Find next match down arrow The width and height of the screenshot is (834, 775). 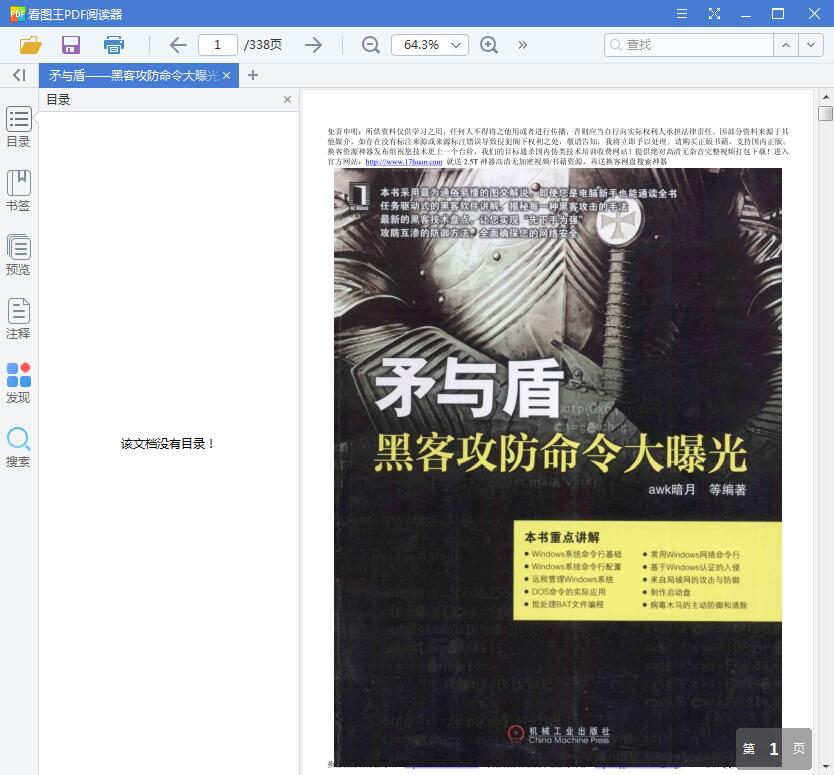(811, 45)
